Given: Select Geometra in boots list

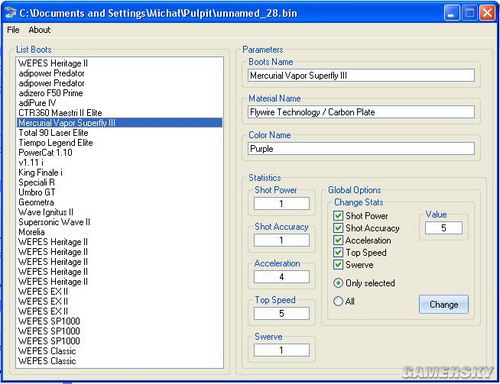Looking at the screenshot, I should pos(119,202).
